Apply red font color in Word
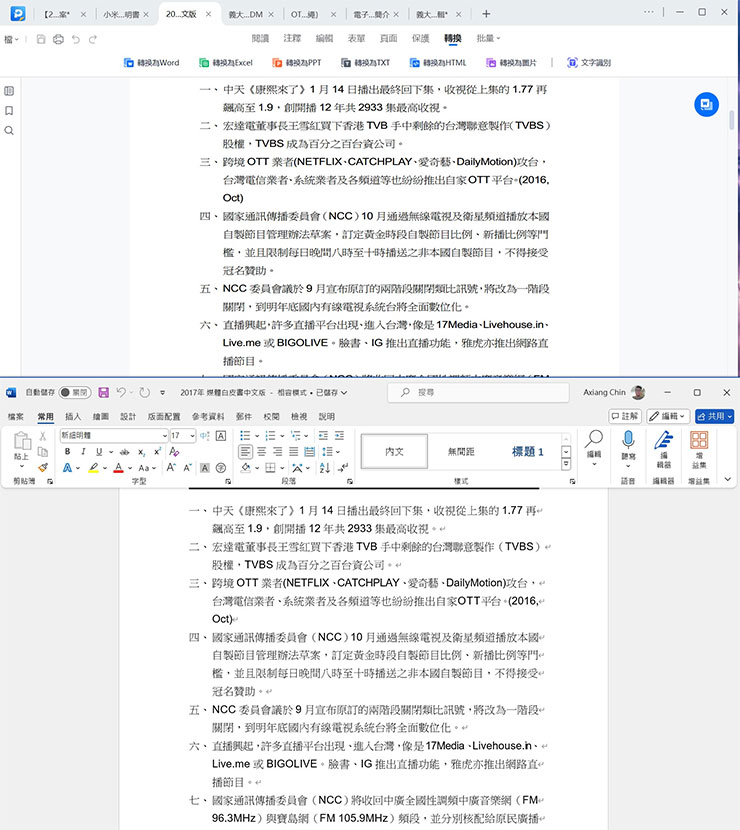The image size is (740, 830). 119,468
